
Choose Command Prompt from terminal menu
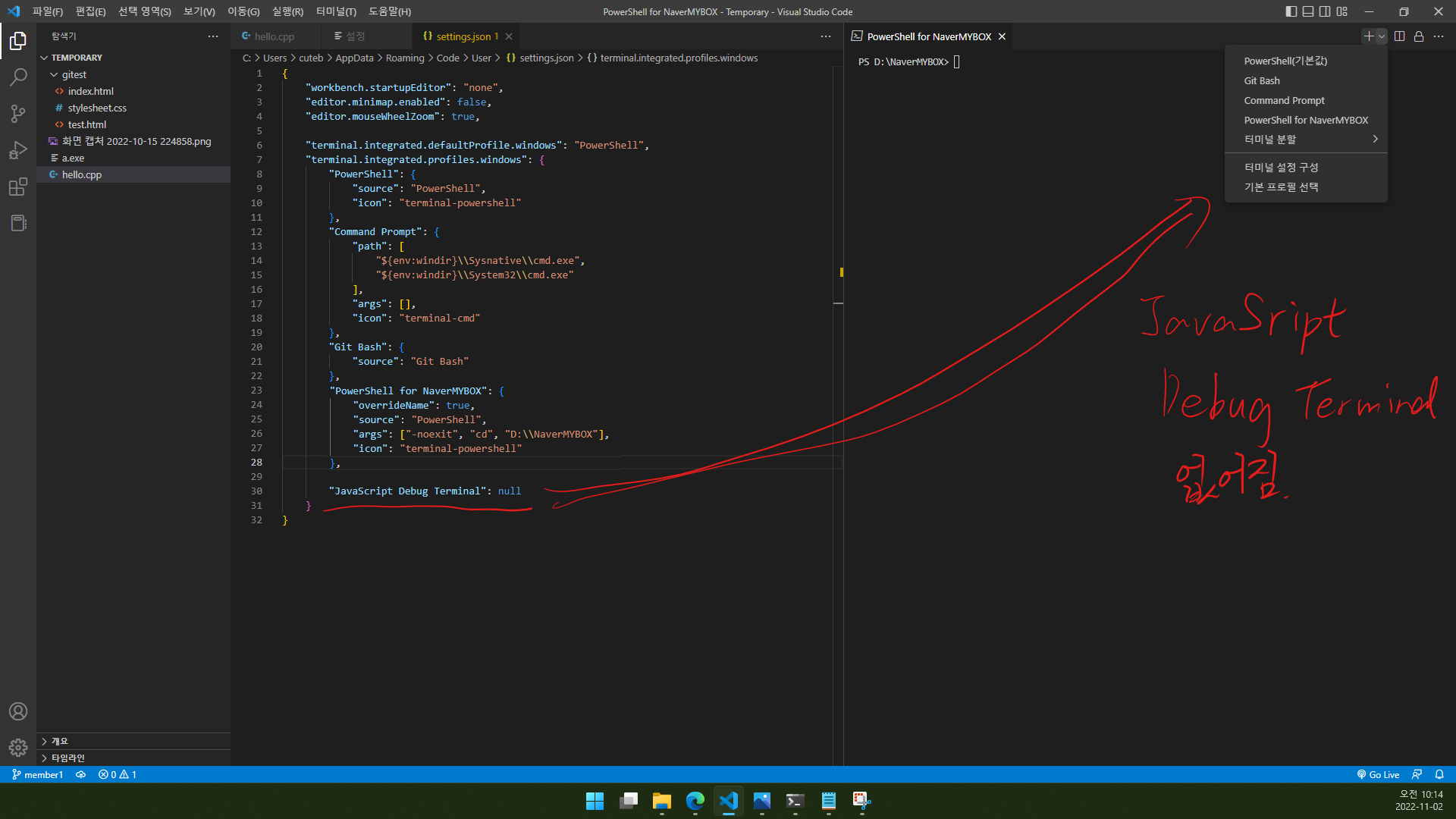point(1306,100)
